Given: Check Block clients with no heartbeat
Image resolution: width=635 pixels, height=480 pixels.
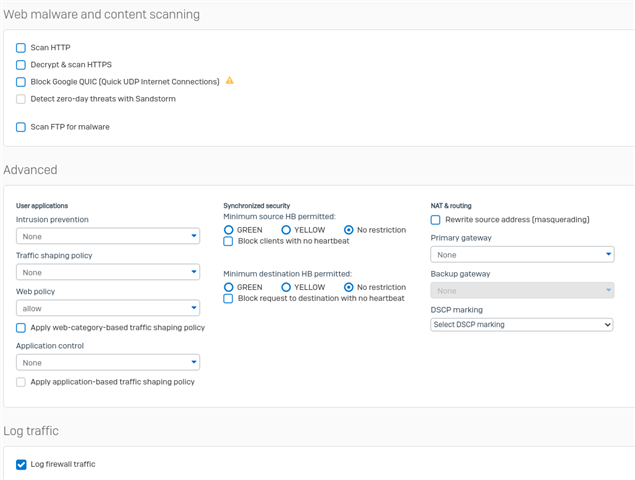Looking at the screenshot, I should pos(228,241).
